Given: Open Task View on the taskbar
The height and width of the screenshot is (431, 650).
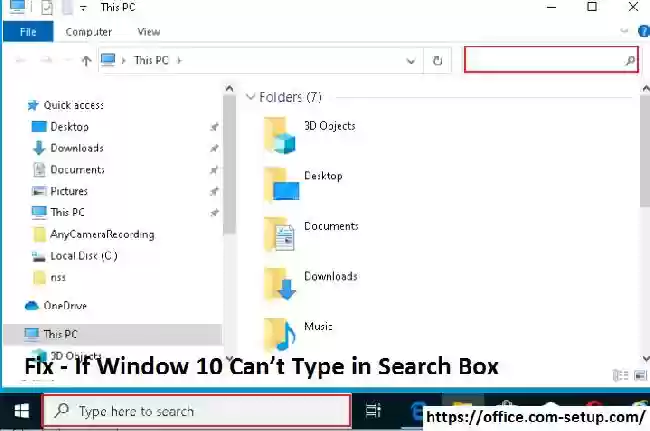Looking at the screenshot, I should 373,411.
